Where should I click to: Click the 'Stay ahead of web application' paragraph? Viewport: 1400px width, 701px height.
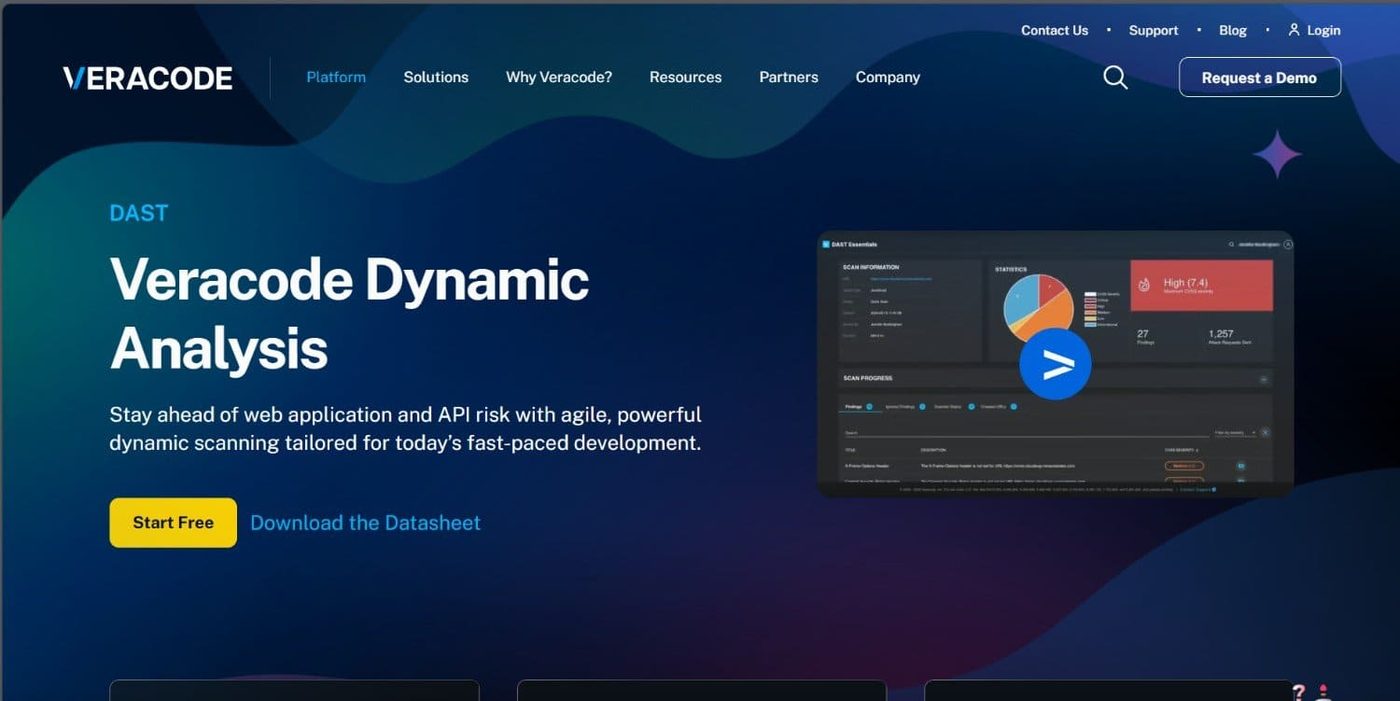tap(405, 428)
